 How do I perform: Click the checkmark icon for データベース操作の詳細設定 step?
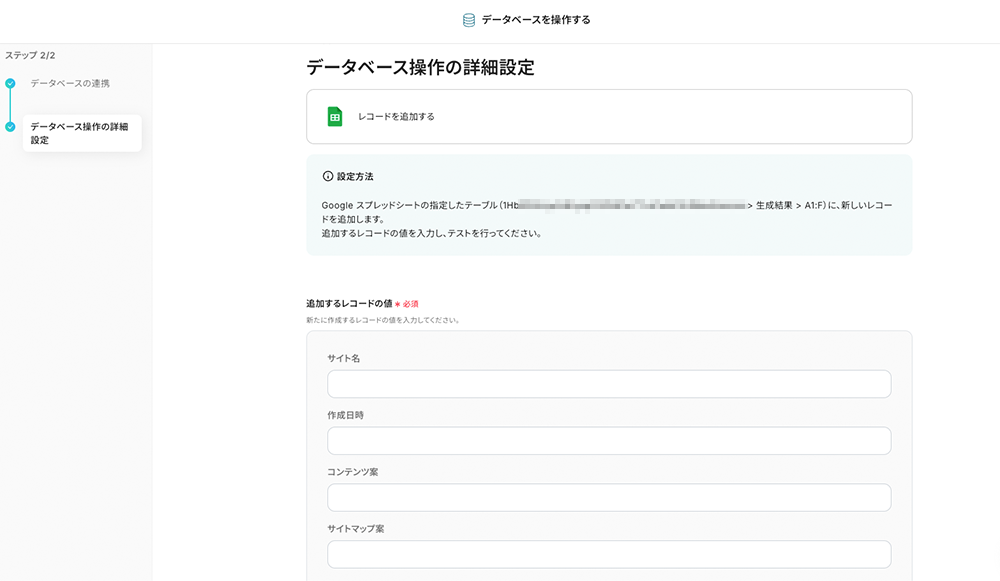pyautogui.click(x=10, y=127)
